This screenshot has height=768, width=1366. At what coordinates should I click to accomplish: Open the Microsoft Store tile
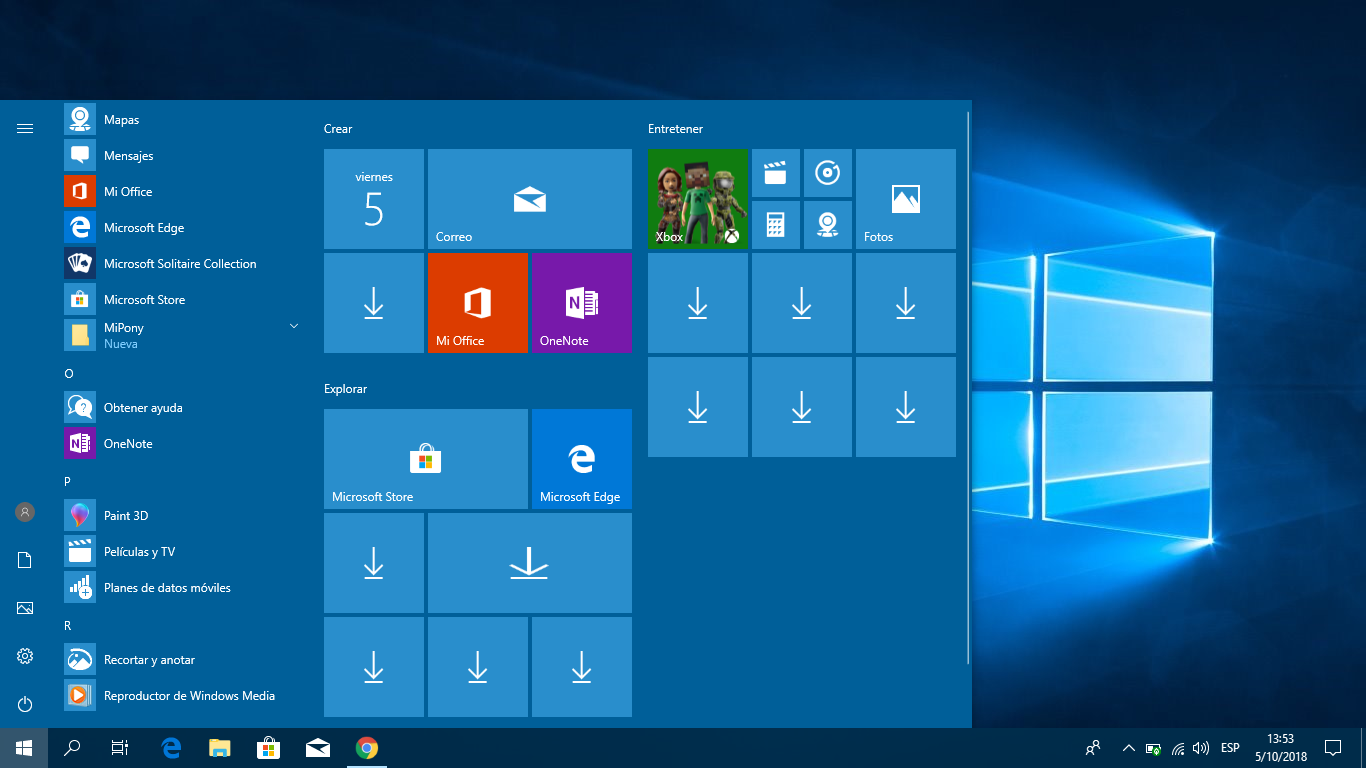(x=426, y=459)
